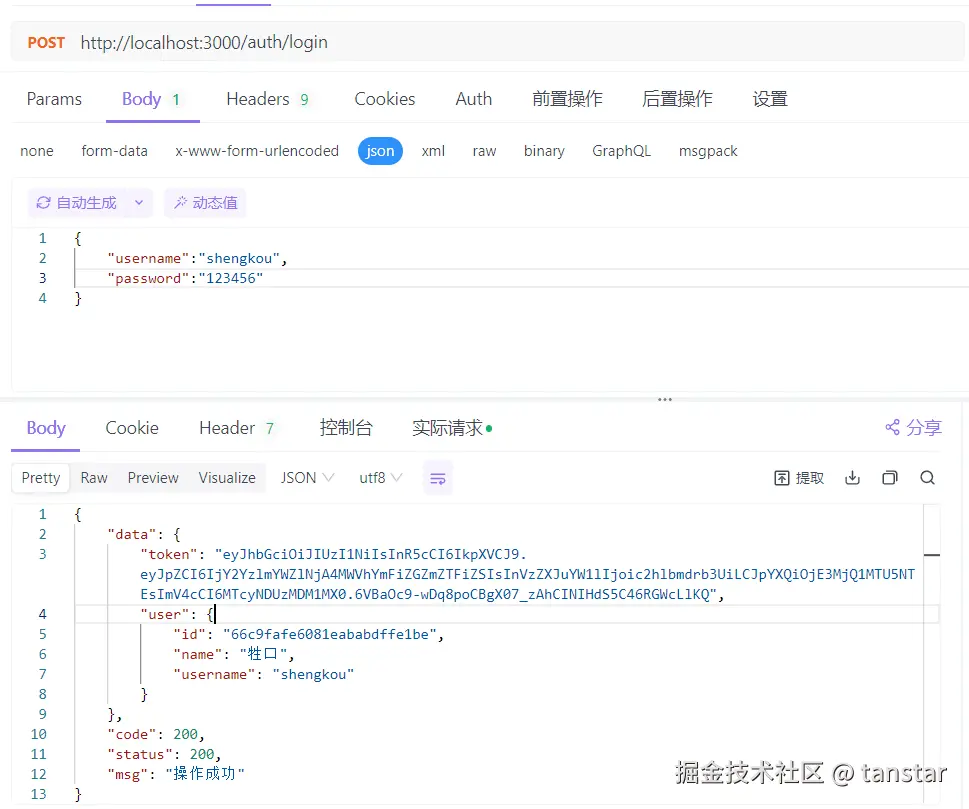Select the form-data body type
This screenshot has height=809, width=969.
pyautogui.click(x=114, y=151)
